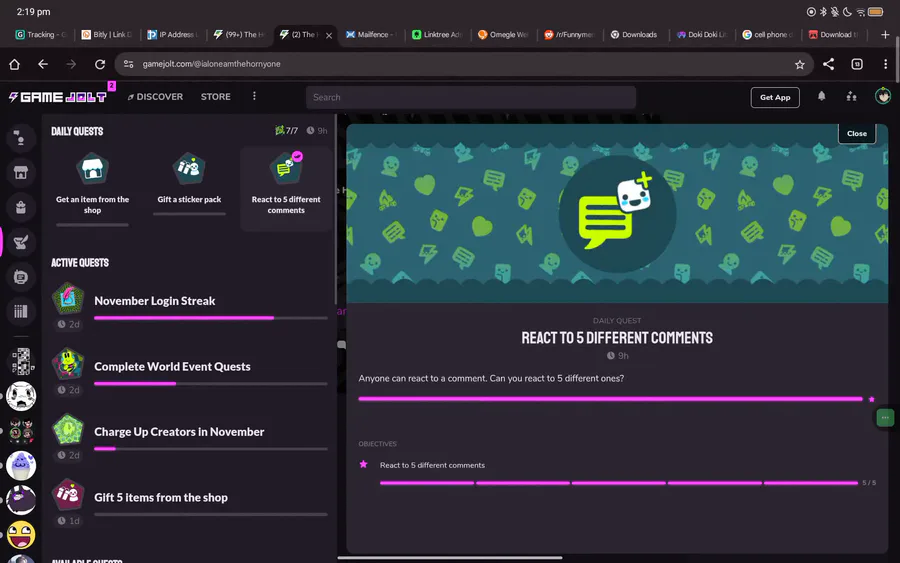Switch to the IP Address tab

pos(173,35)
